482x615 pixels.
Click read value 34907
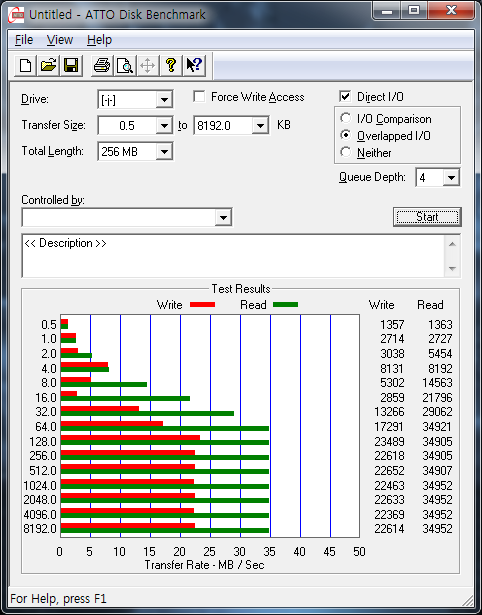coord(437,470)
